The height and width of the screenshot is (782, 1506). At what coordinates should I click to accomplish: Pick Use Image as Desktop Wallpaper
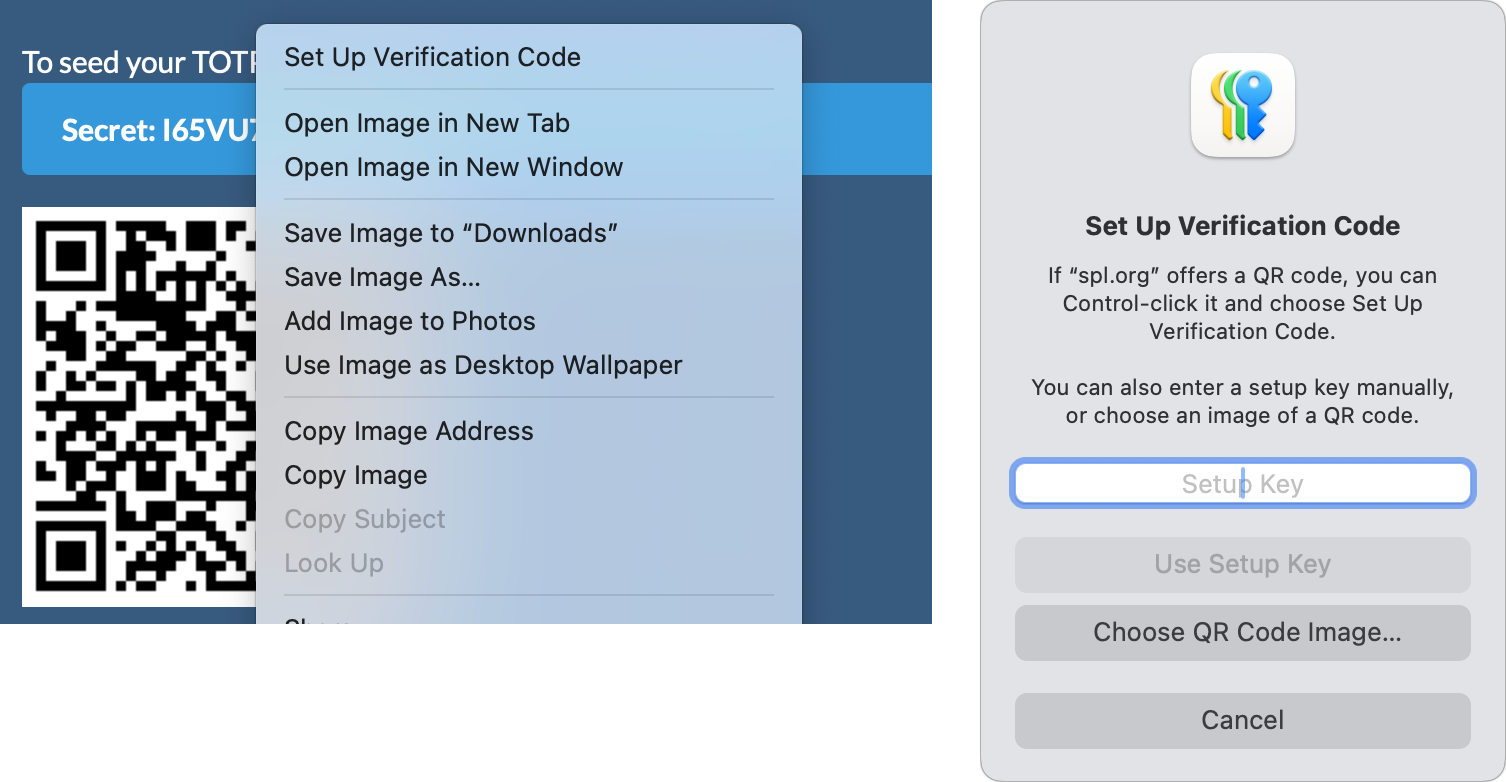pyautogui.click(x=483, y=365)
